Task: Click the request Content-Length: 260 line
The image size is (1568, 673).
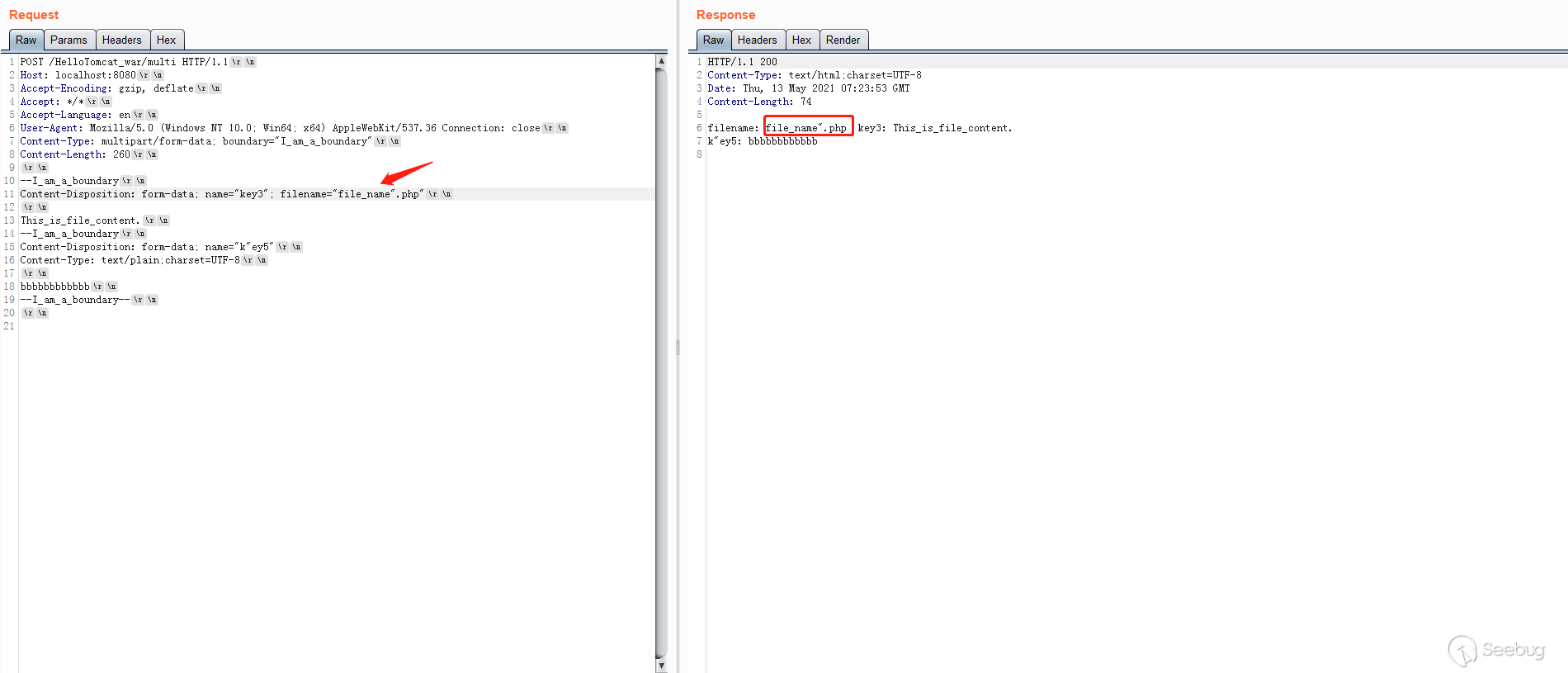Action: [89, 154]
